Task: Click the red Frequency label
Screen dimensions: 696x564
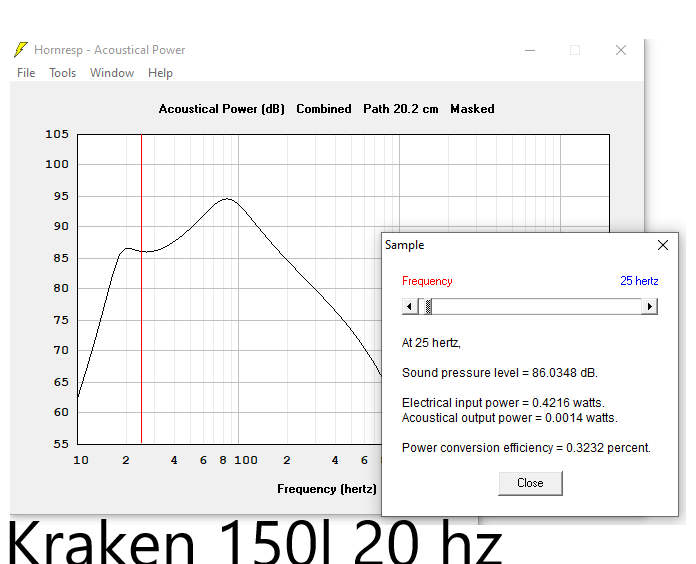Action: pyautogui.click(x=427, y=281)
